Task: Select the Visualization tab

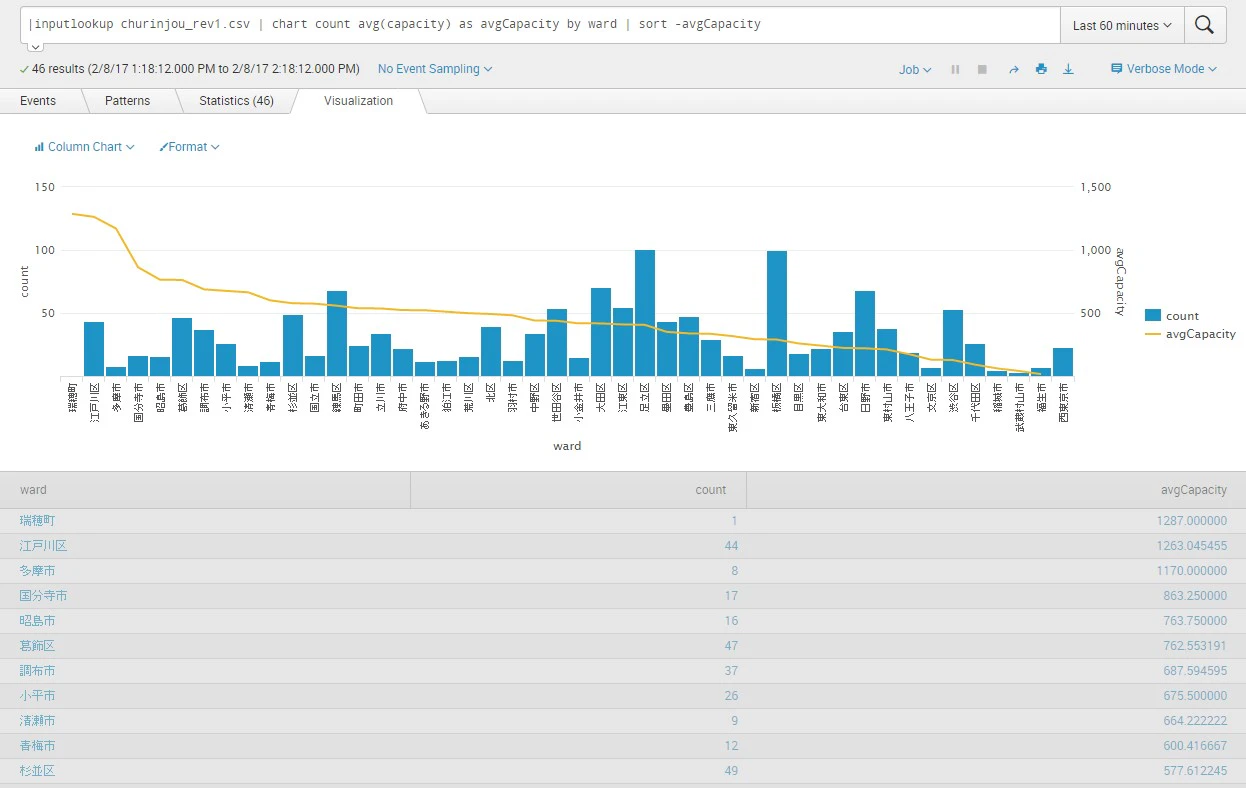Action: 358,101
